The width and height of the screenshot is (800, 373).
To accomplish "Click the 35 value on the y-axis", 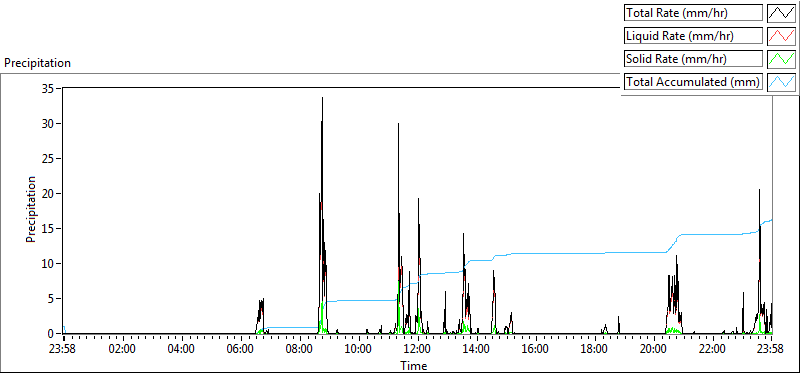I will click(x=48, y=88).
